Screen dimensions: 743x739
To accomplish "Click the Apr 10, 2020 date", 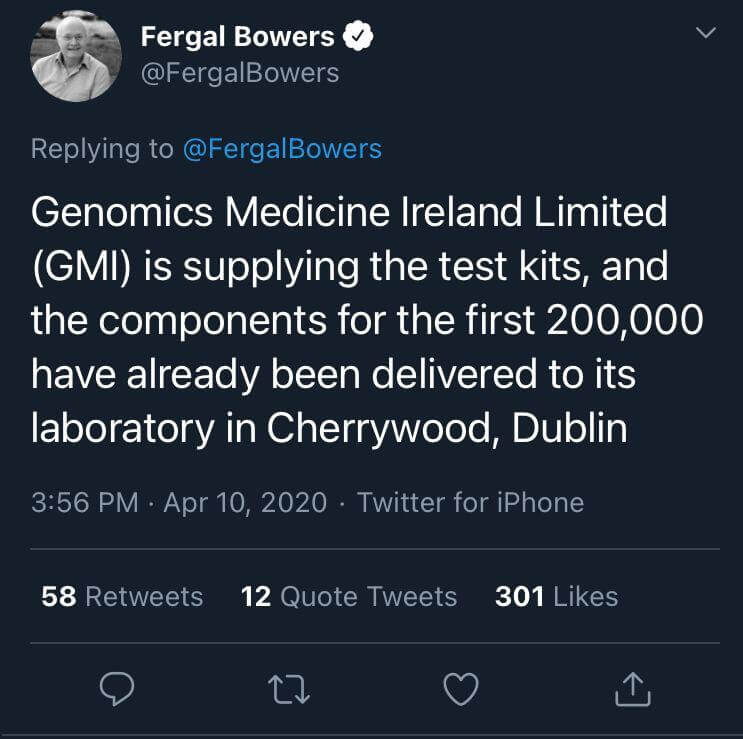I will coord(245,502).
